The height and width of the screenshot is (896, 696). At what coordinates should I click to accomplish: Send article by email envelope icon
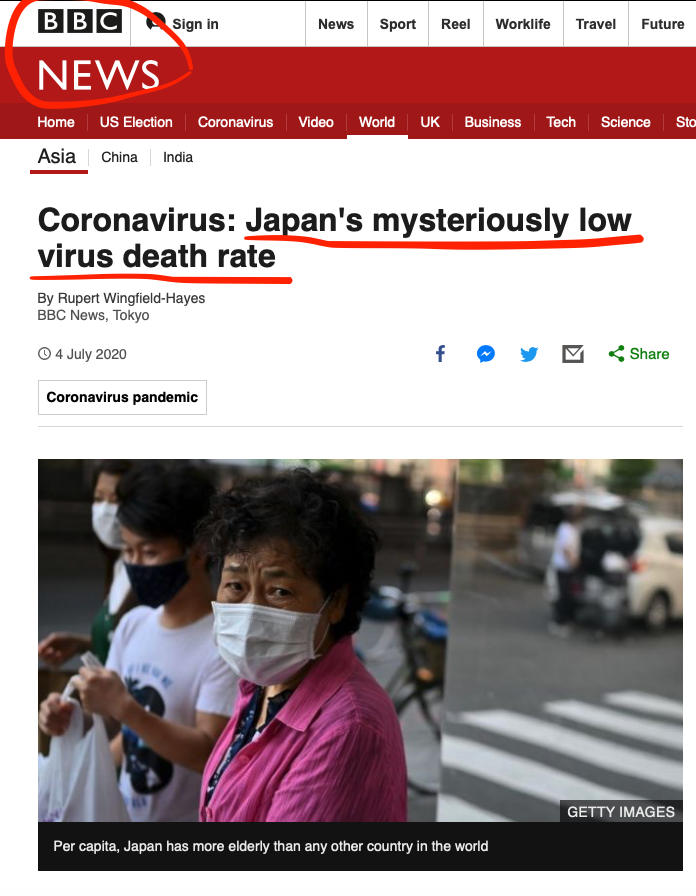pos(573,354)
